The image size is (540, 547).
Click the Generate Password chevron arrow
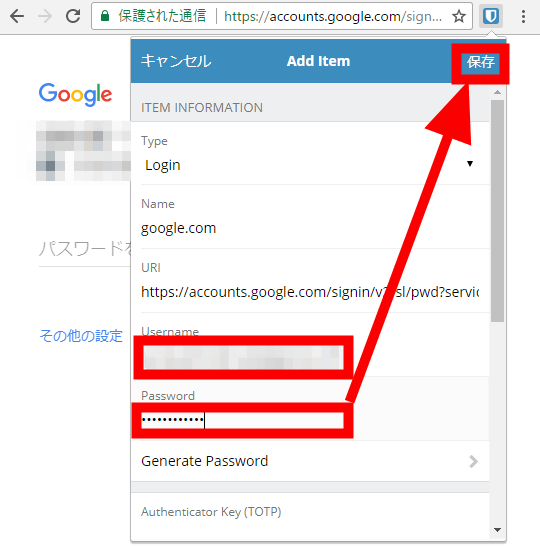pos(473,462)
